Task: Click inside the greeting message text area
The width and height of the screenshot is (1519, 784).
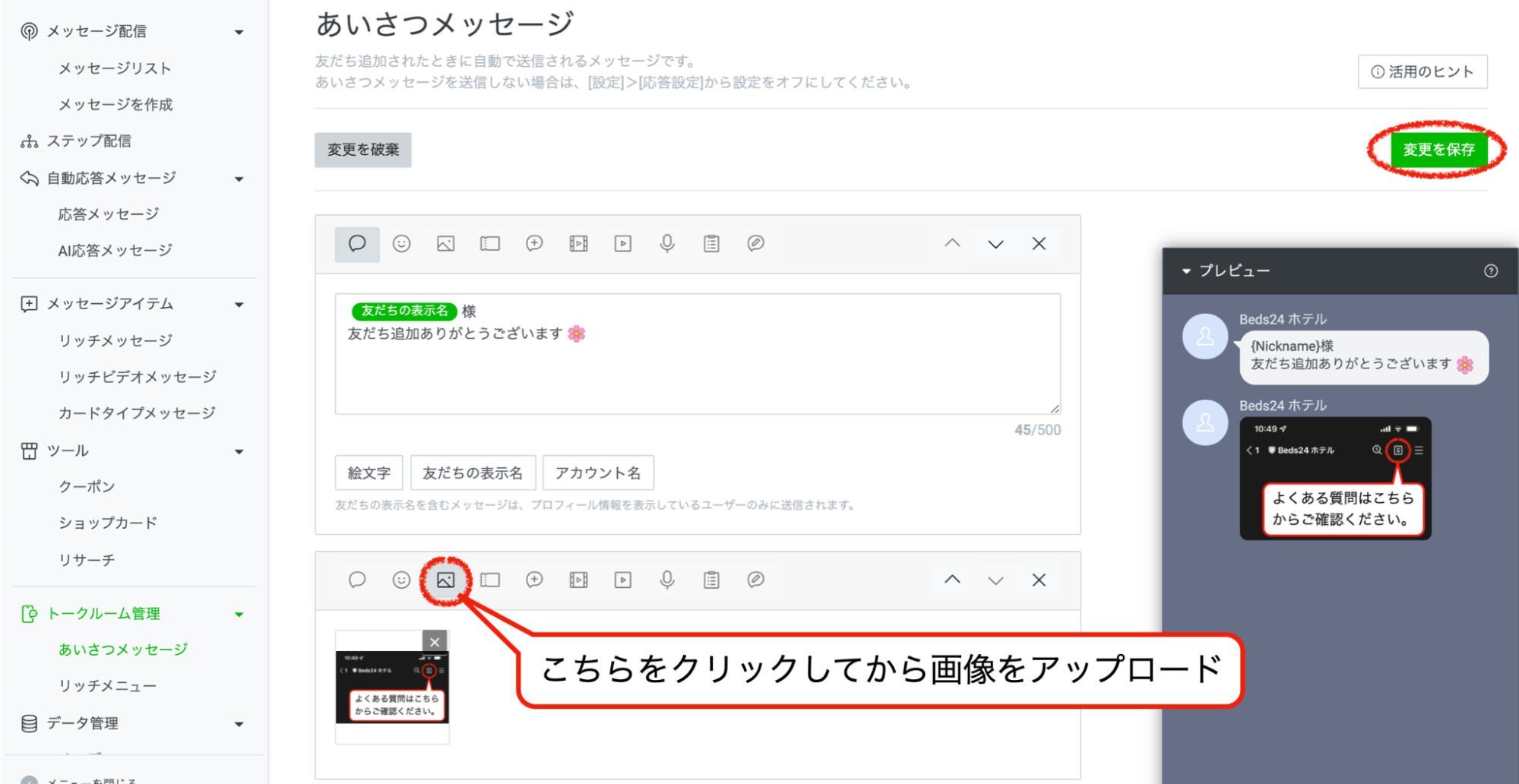Action: [697, 372]
